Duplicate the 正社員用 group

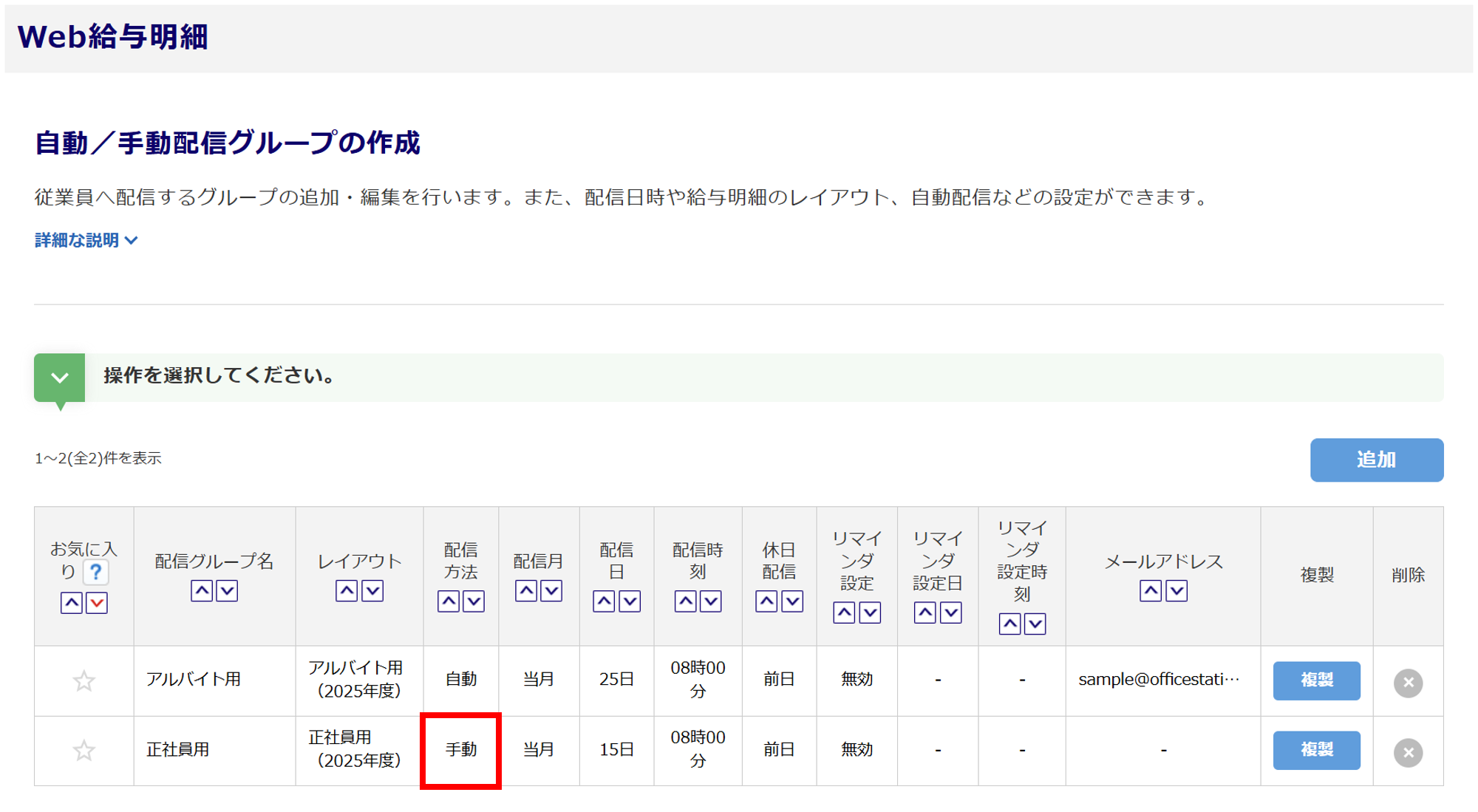[x=1316, y=750]
